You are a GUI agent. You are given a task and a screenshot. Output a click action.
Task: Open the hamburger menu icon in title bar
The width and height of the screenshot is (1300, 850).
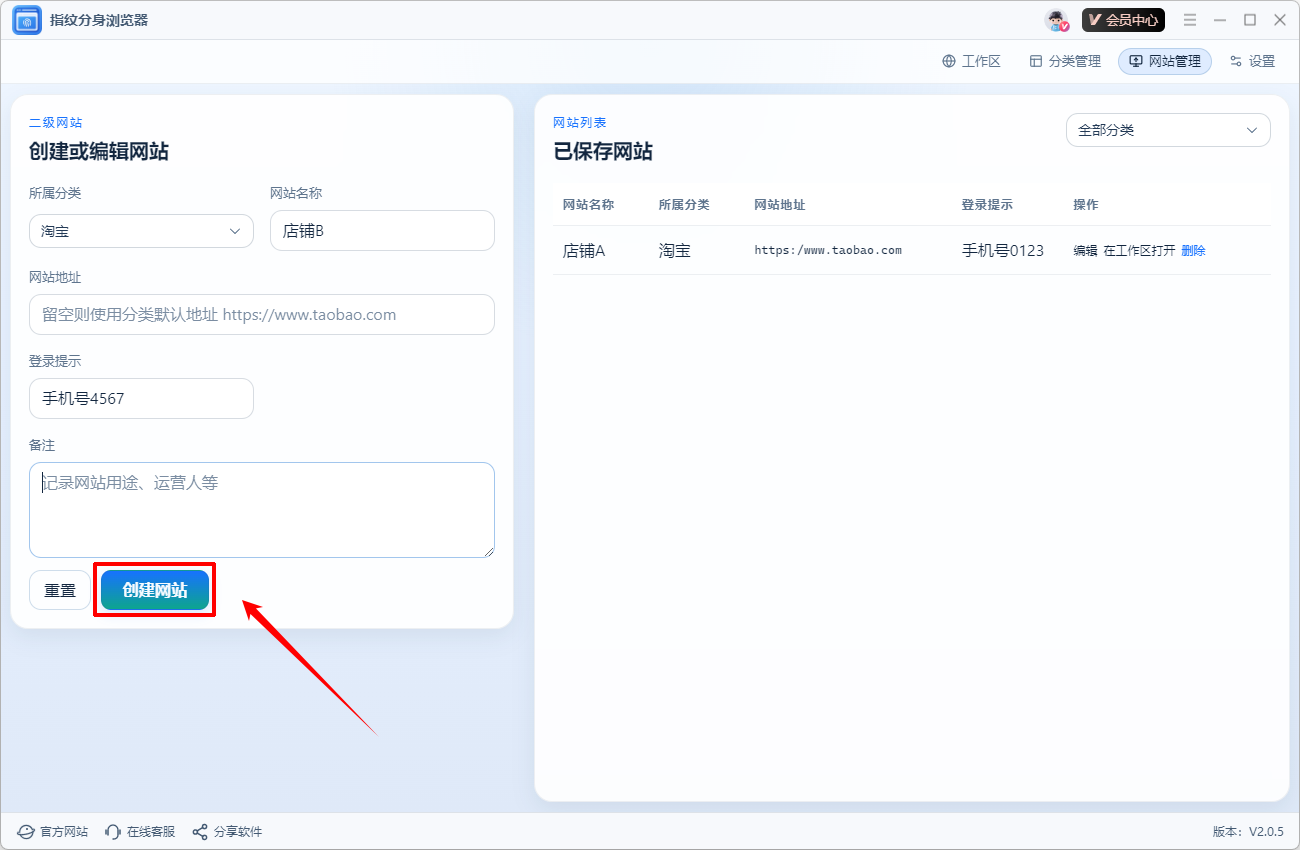(x=1190, y=20)
